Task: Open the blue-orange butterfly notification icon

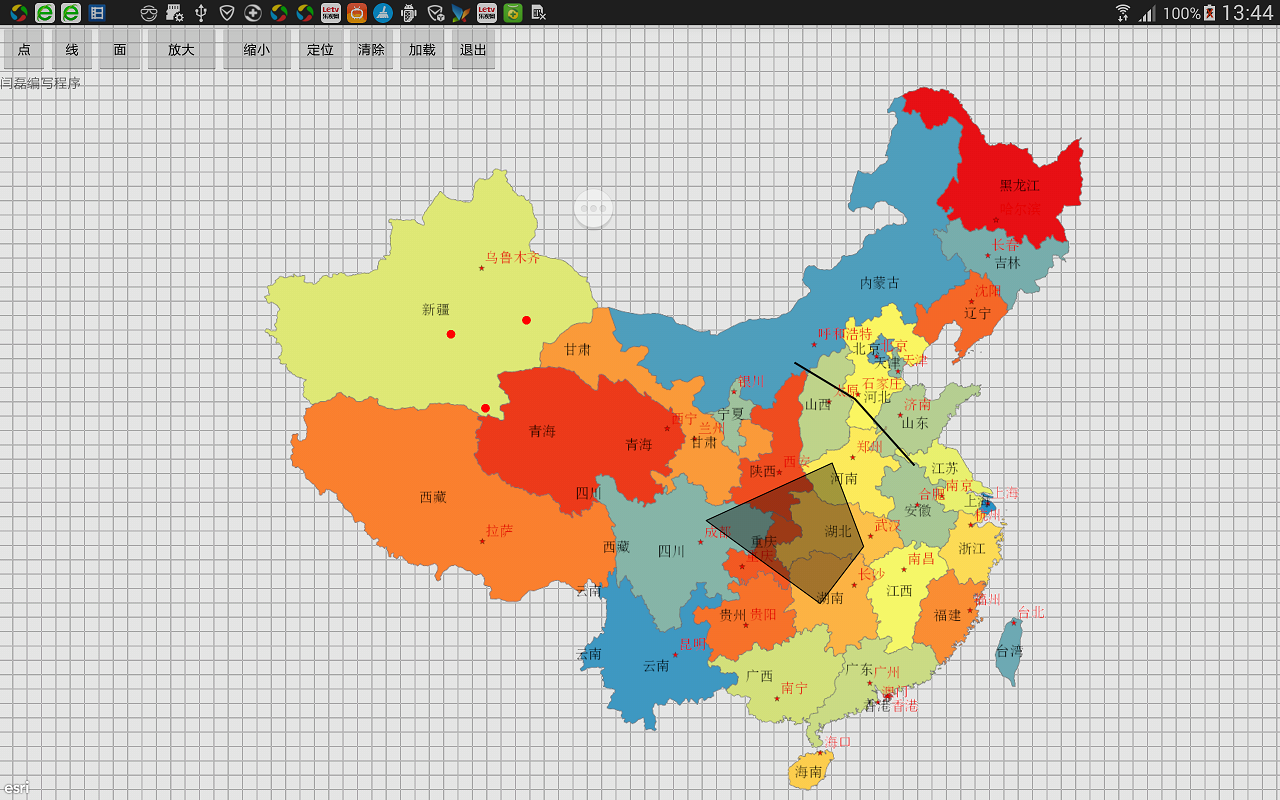Action: click(461, 13)
